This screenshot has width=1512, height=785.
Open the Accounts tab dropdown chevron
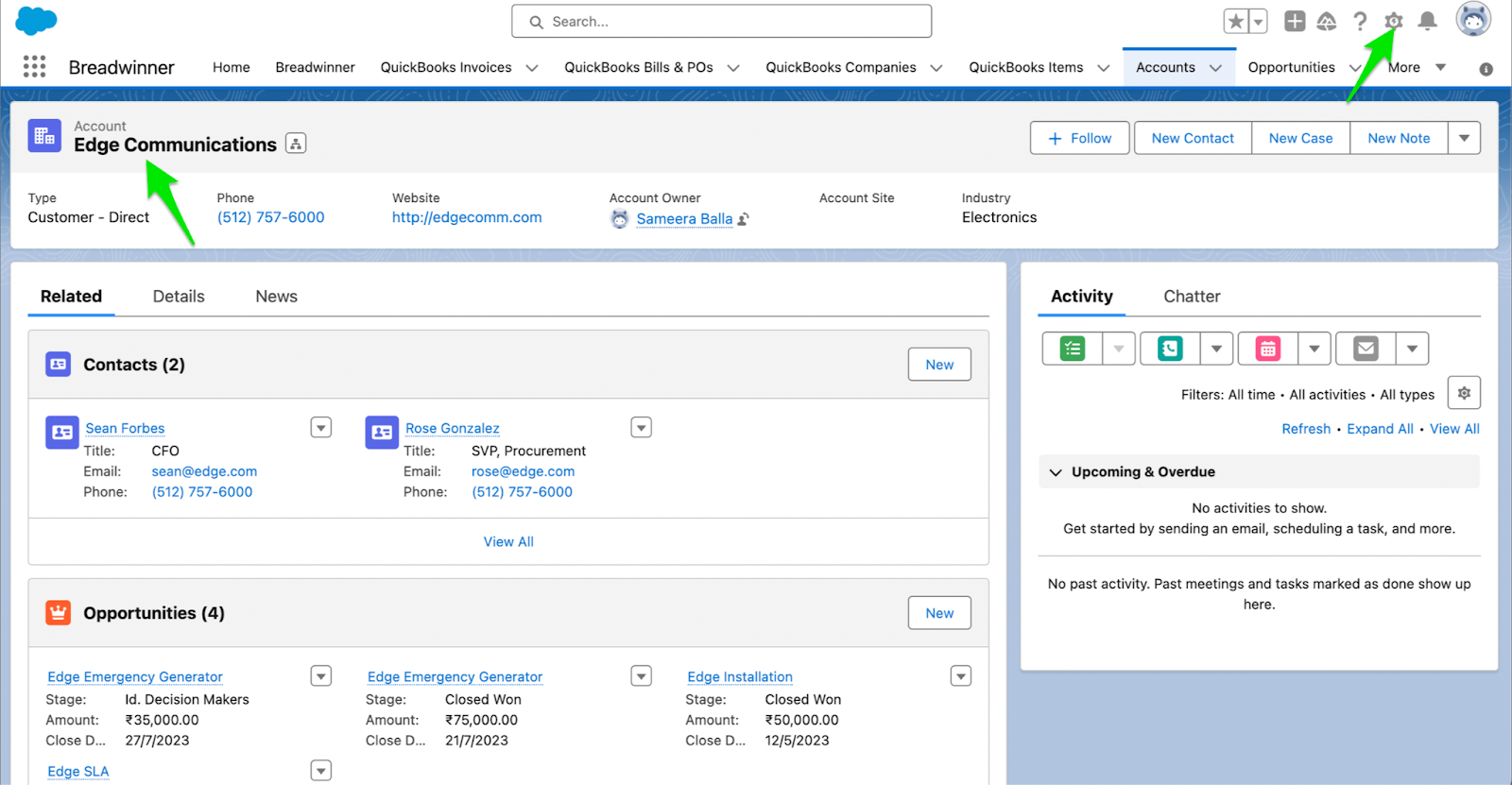pyautogui.click(x=1216, y=68)
